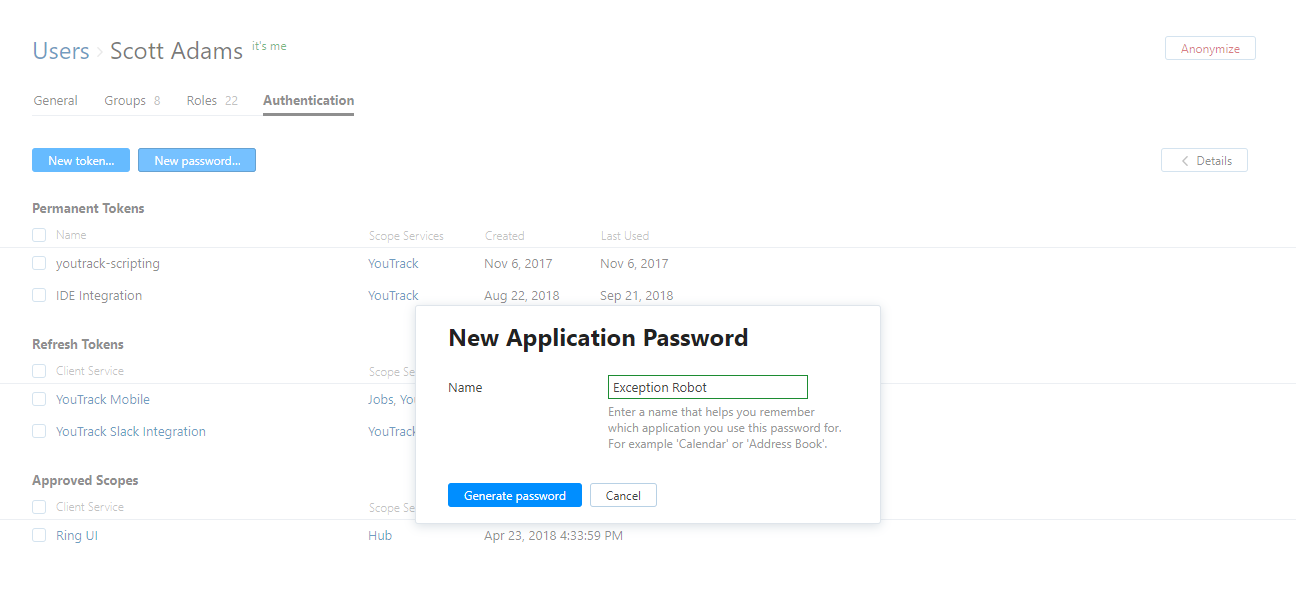Switch to the General tab
1296x601 pixels.
click(56, 101)
